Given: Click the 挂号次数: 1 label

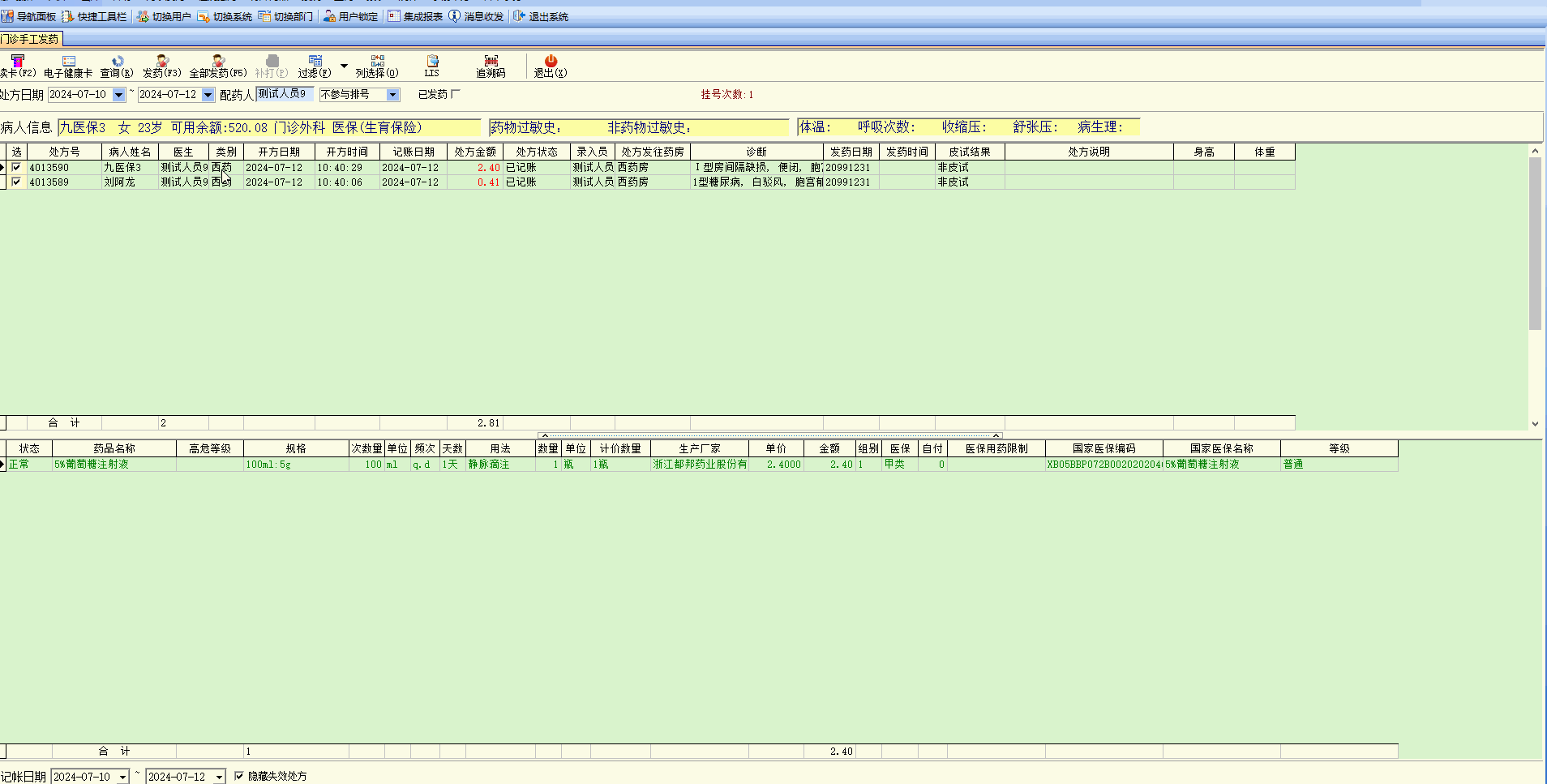Looking at the screenshot, I should 727,95.
